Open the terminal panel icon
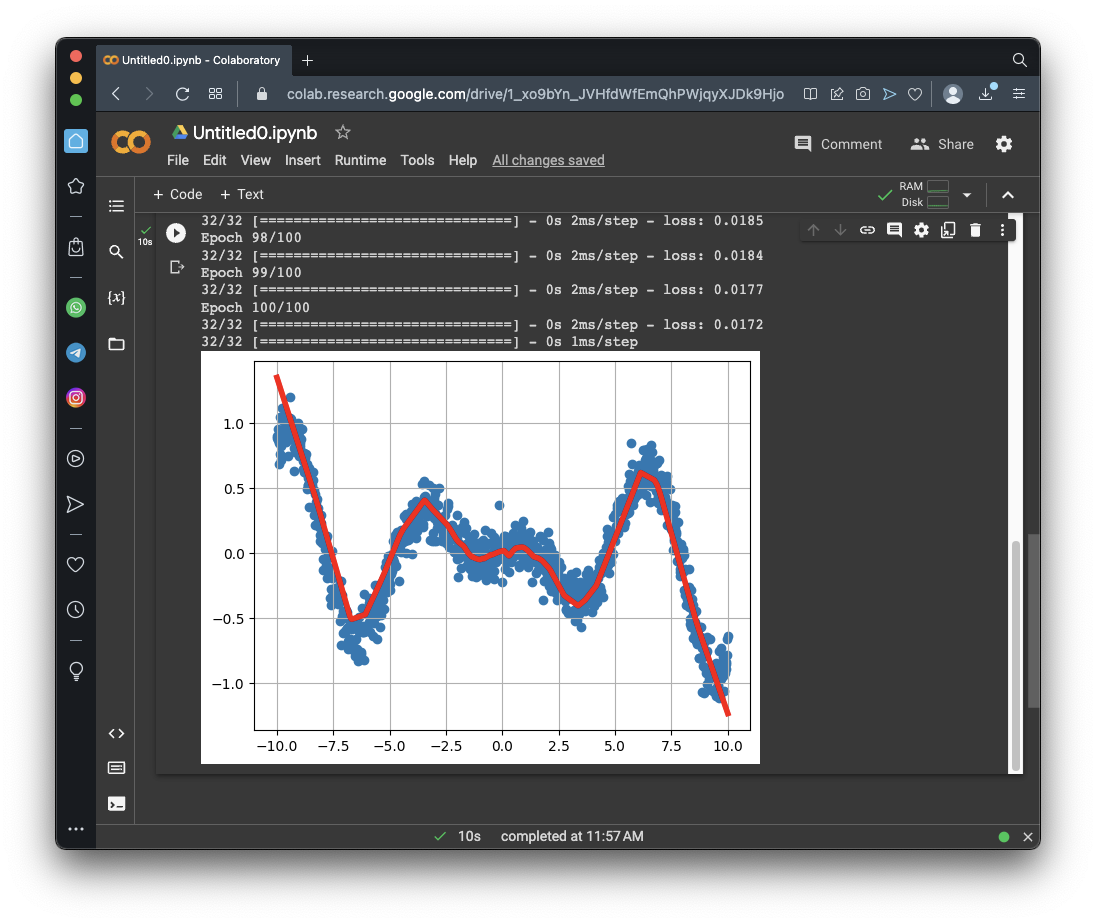Screen dimensions: 1096x923 (116, 803)
